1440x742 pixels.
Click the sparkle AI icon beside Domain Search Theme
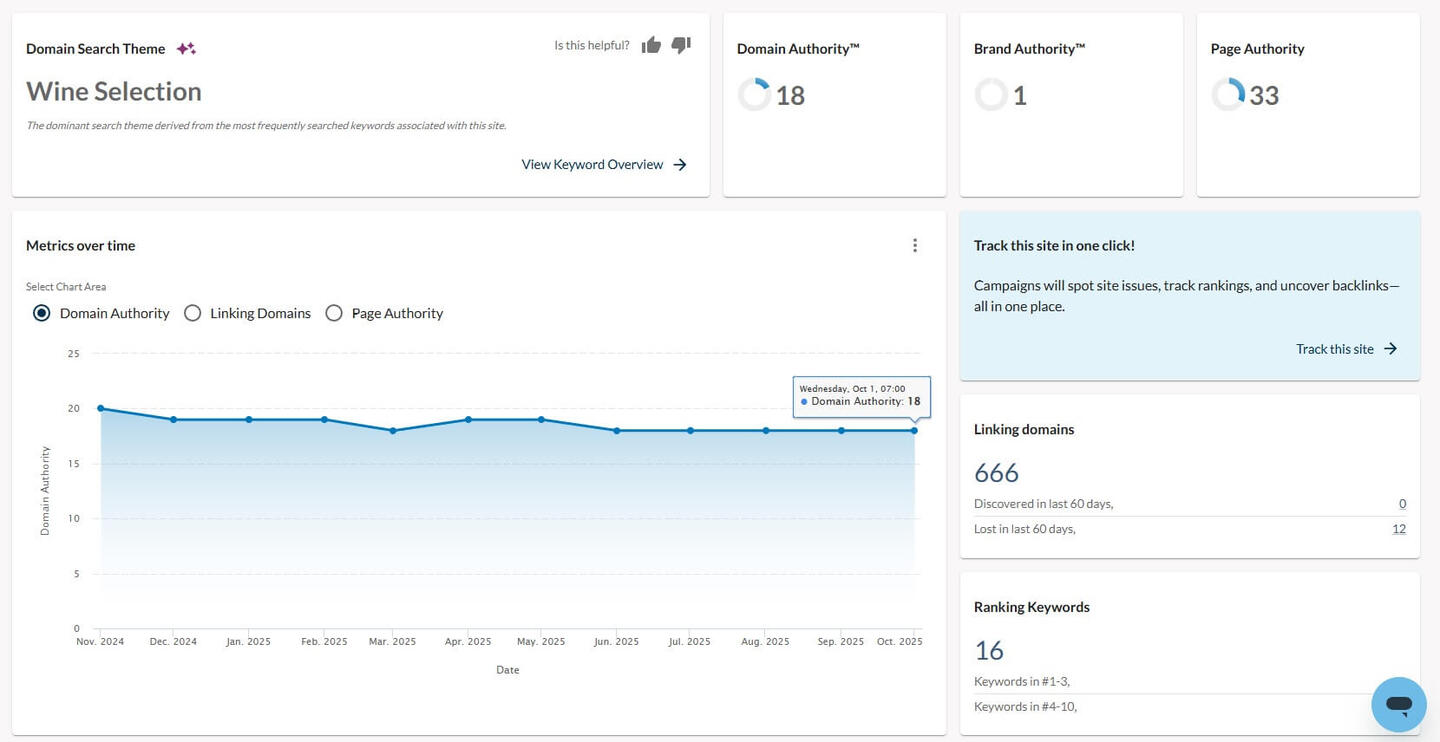click(x=186, y=49)
